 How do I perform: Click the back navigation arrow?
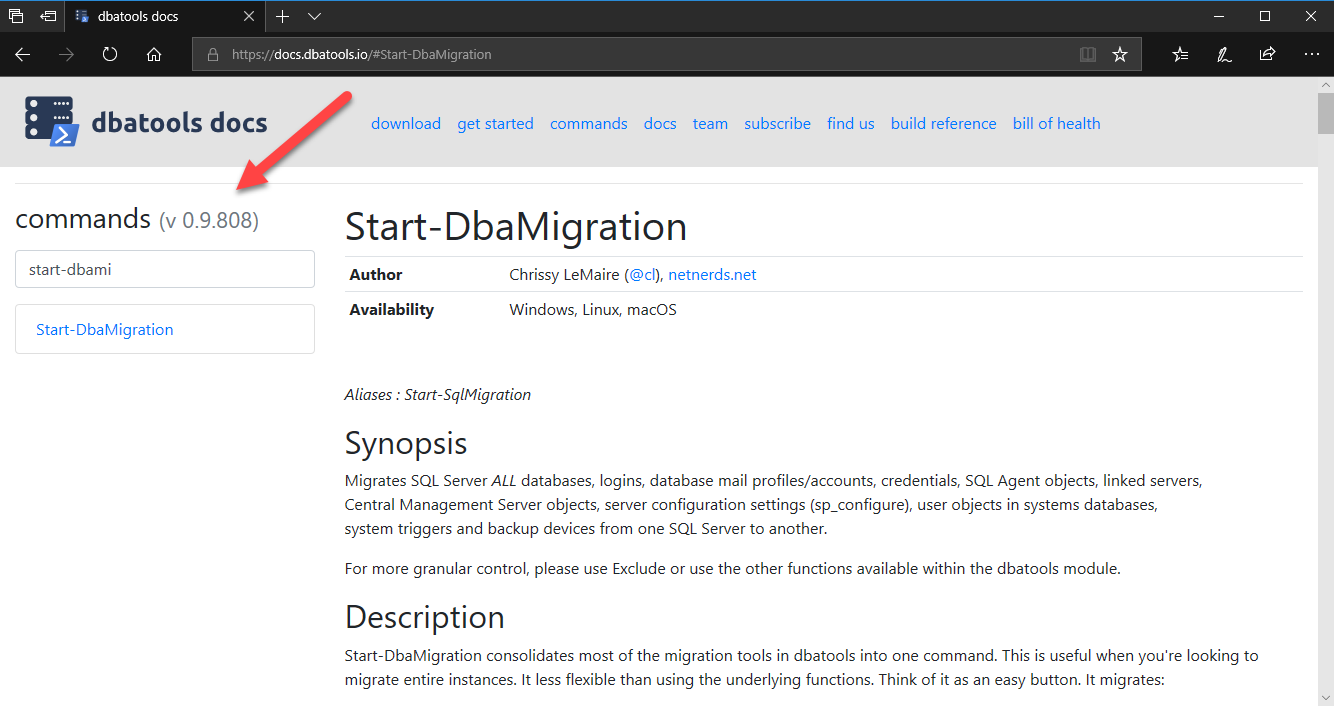point(22,54)
